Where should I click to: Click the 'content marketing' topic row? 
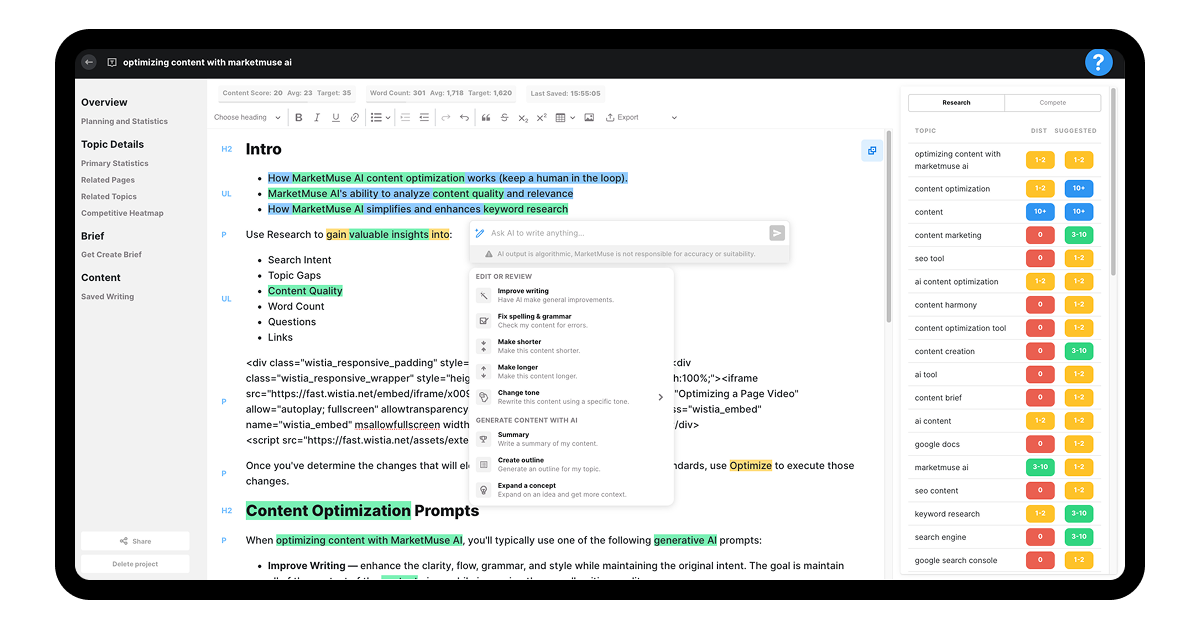point(1004,235)
